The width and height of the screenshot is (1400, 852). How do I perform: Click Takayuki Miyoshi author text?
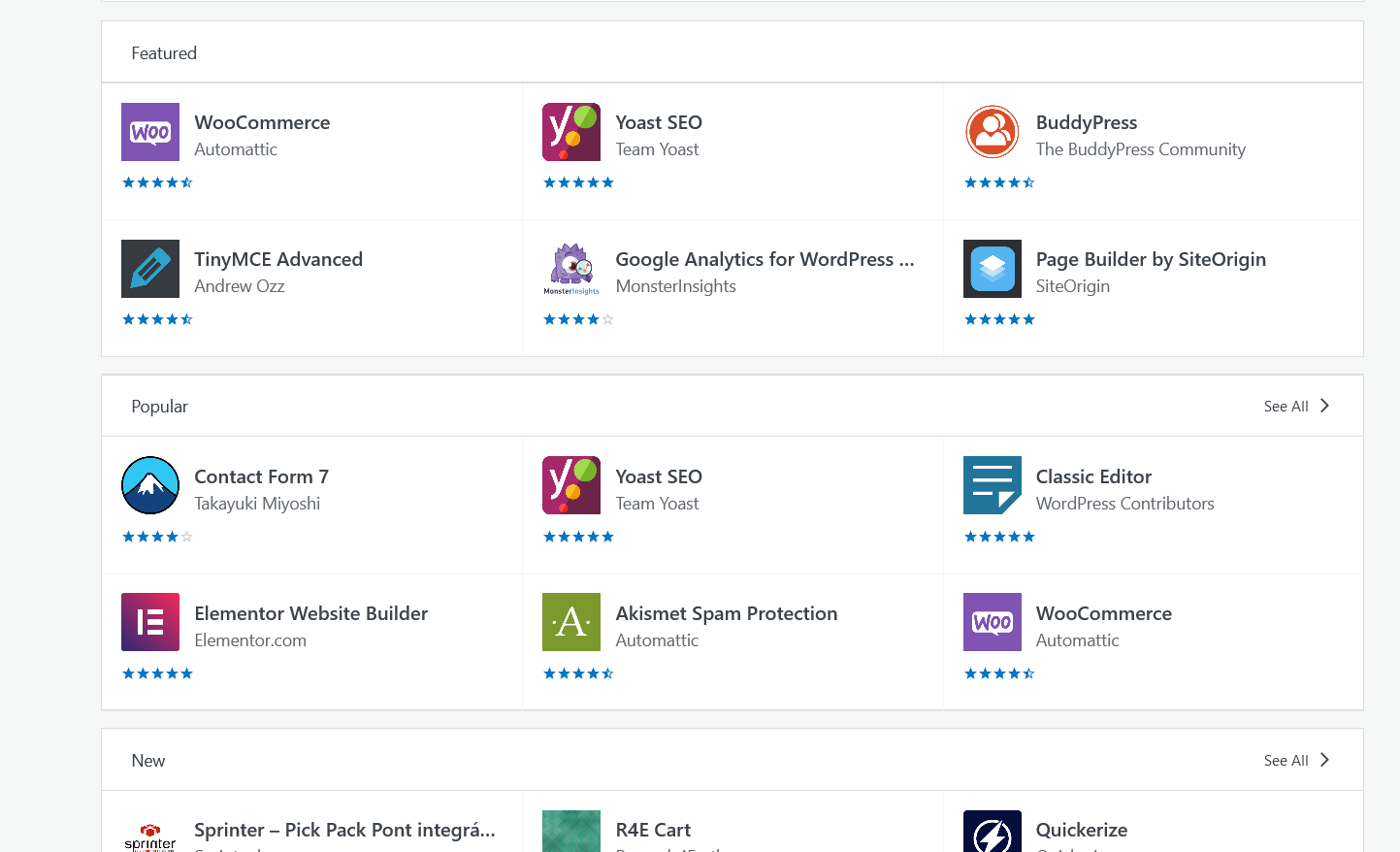[x=257, y=504]
